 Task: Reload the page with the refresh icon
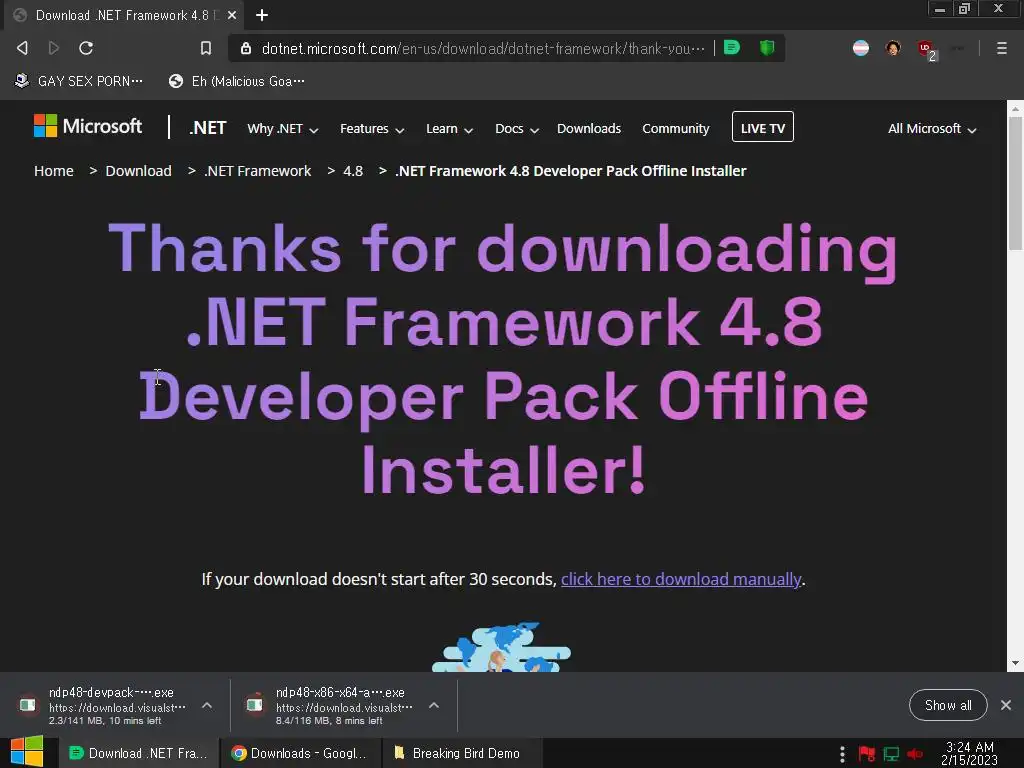coord(86,48)
